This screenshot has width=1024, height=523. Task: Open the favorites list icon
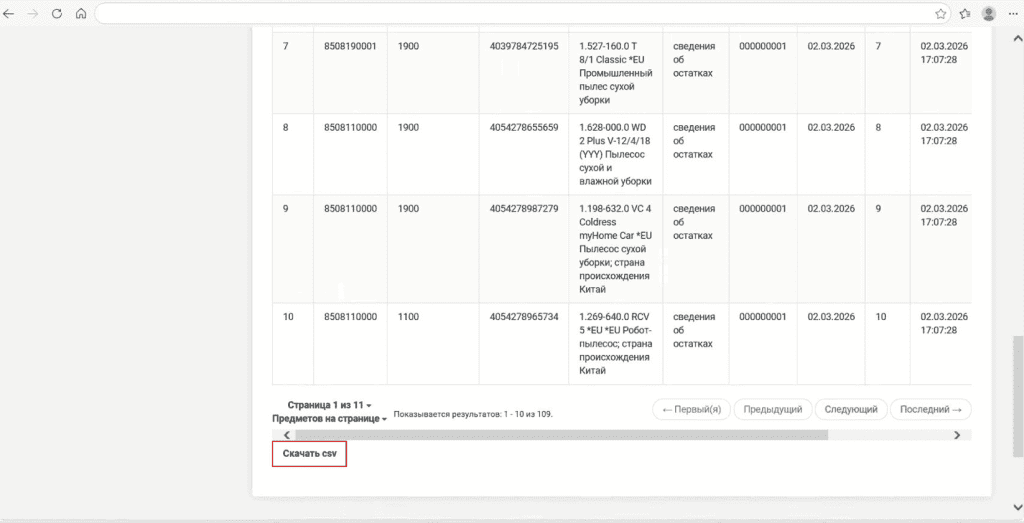pos(965,14)
